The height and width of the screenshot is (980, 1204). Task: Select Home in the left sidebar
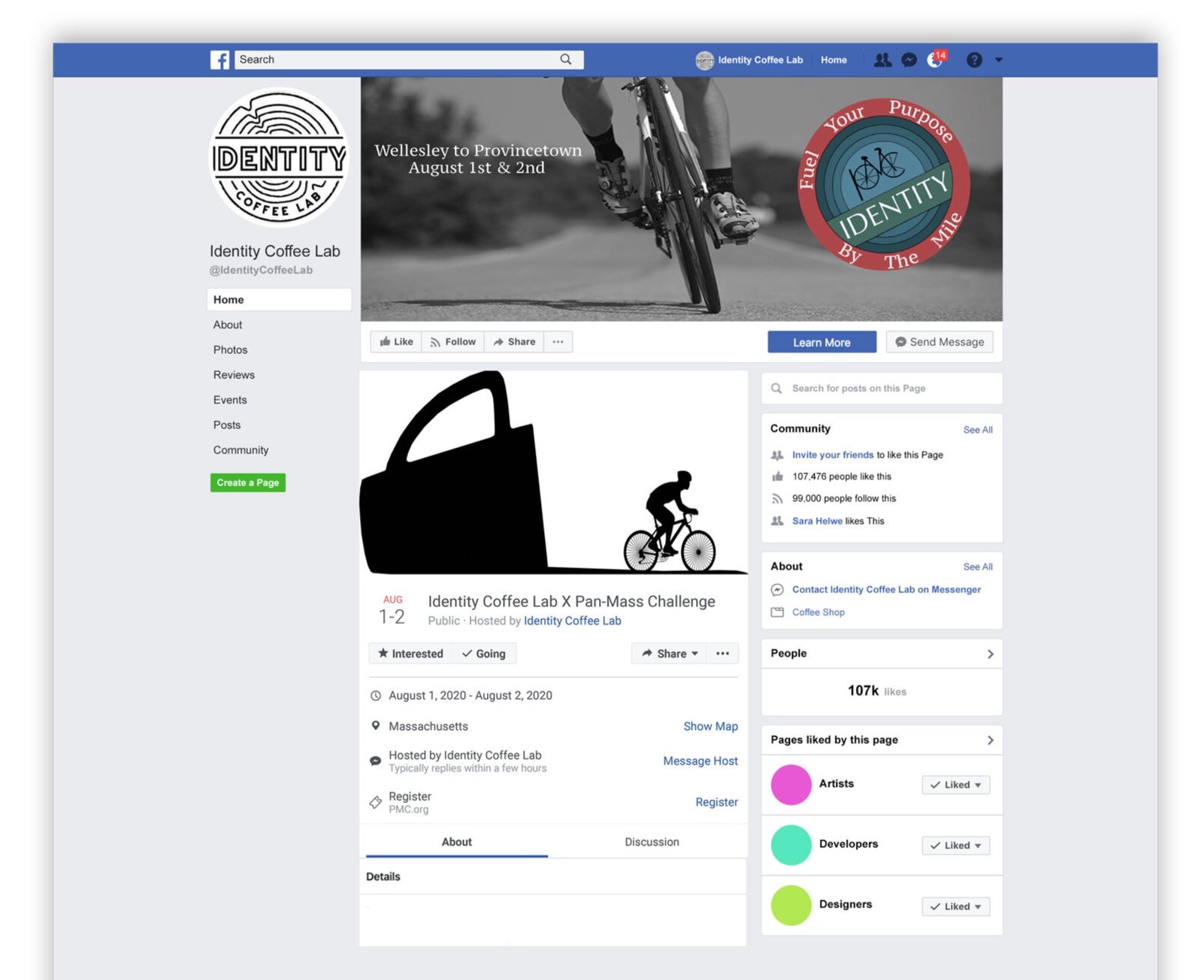click(279, 300)
